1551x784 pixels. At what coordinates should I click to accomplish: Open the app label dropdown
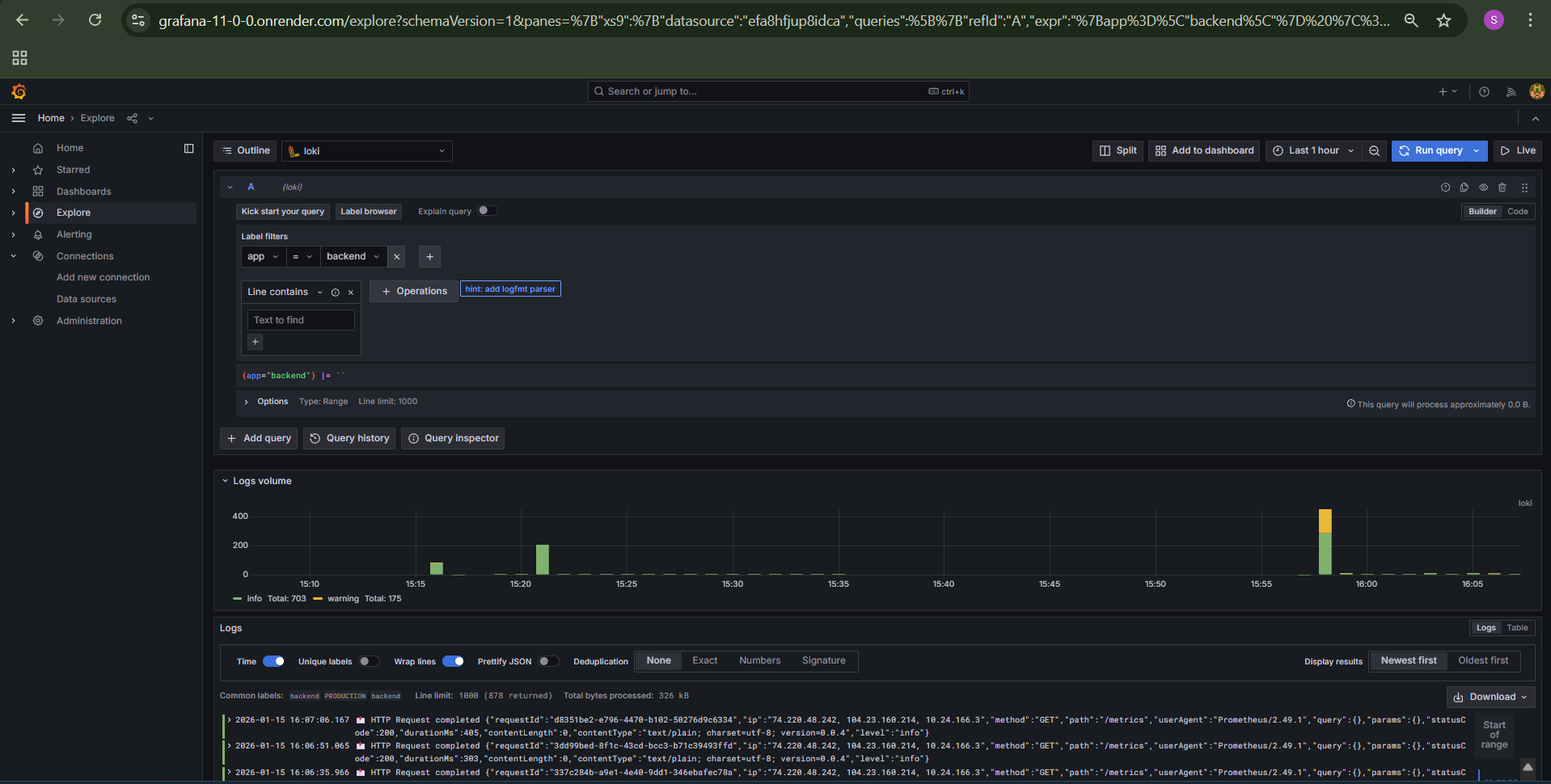click(x=264, y=256)
